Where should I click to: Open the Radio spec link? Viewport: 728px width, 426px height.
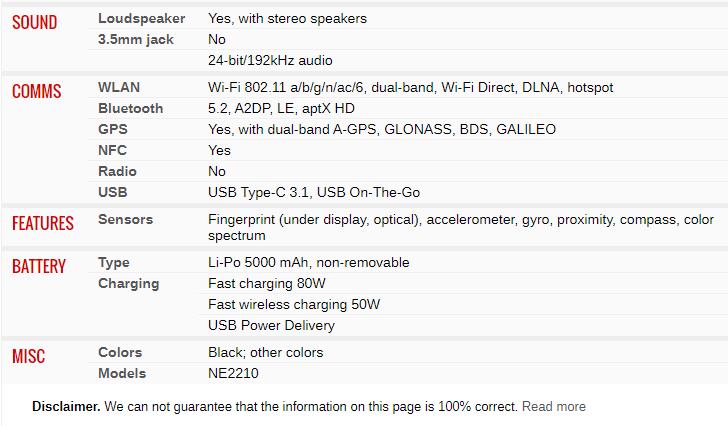point(117,171)
